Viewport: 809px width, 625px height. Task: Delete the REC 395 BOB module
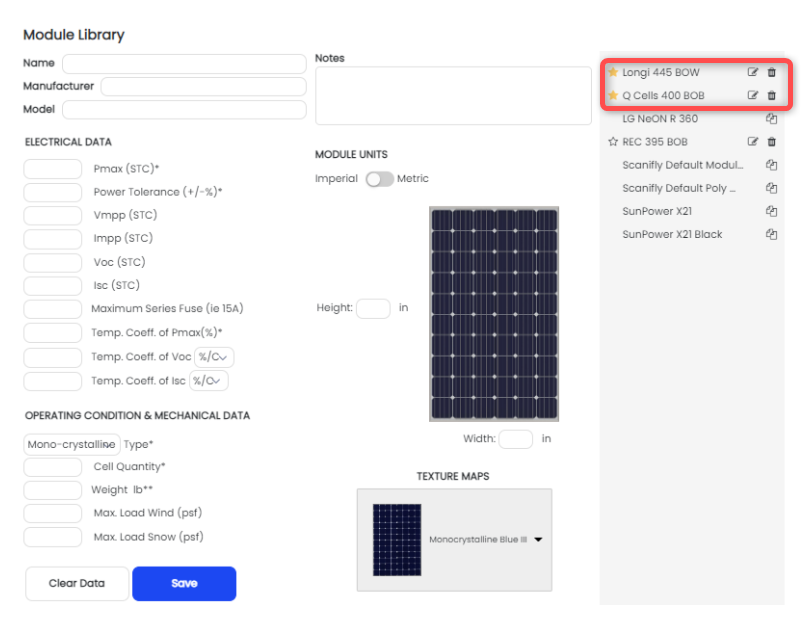(x=771, y=141)
